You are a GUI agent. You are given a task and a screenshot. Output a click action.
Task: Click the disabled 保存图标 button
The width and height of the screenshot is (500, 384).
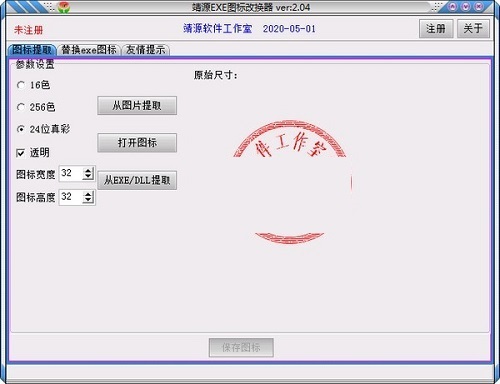coord(241,348)
